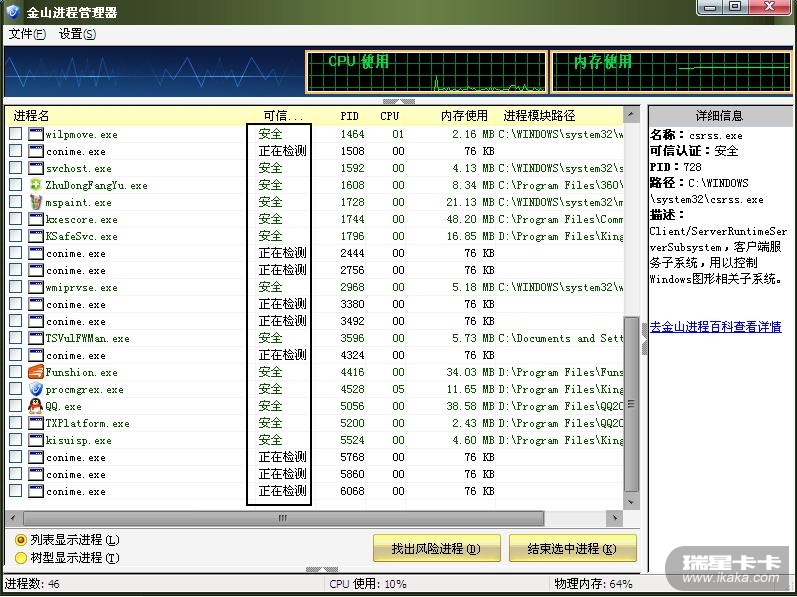The height and width of the screenshot is (597, 797).
Task: Click 找出风险进程 button
Action: pos(437,548)
